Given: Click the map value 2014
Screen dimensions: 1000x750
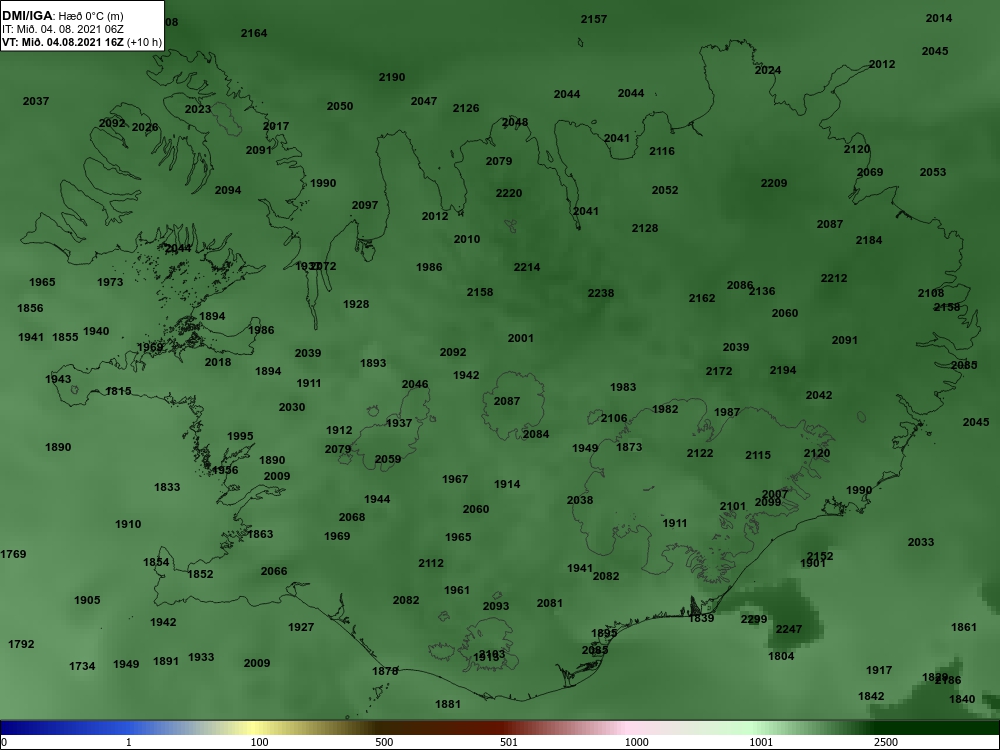Looking at the screenshot, I should 939,18.
